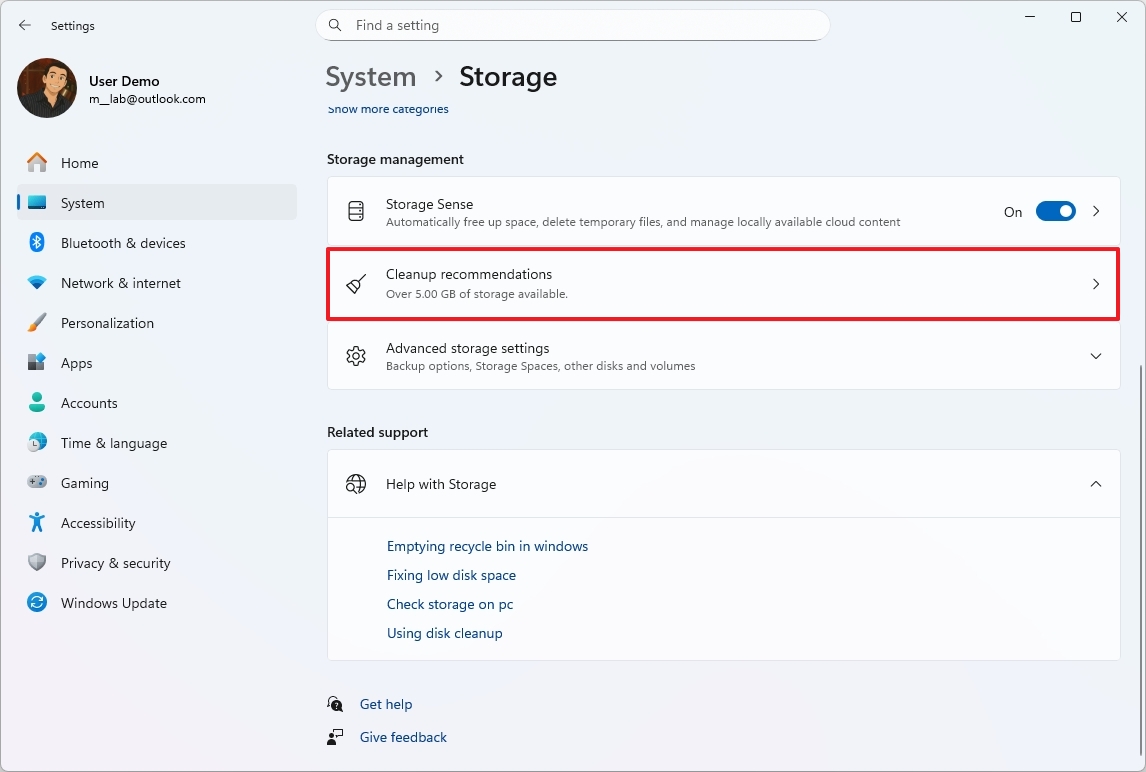Select the Gaming sidebar entry
1146x772 pixels.
[84, 482]
